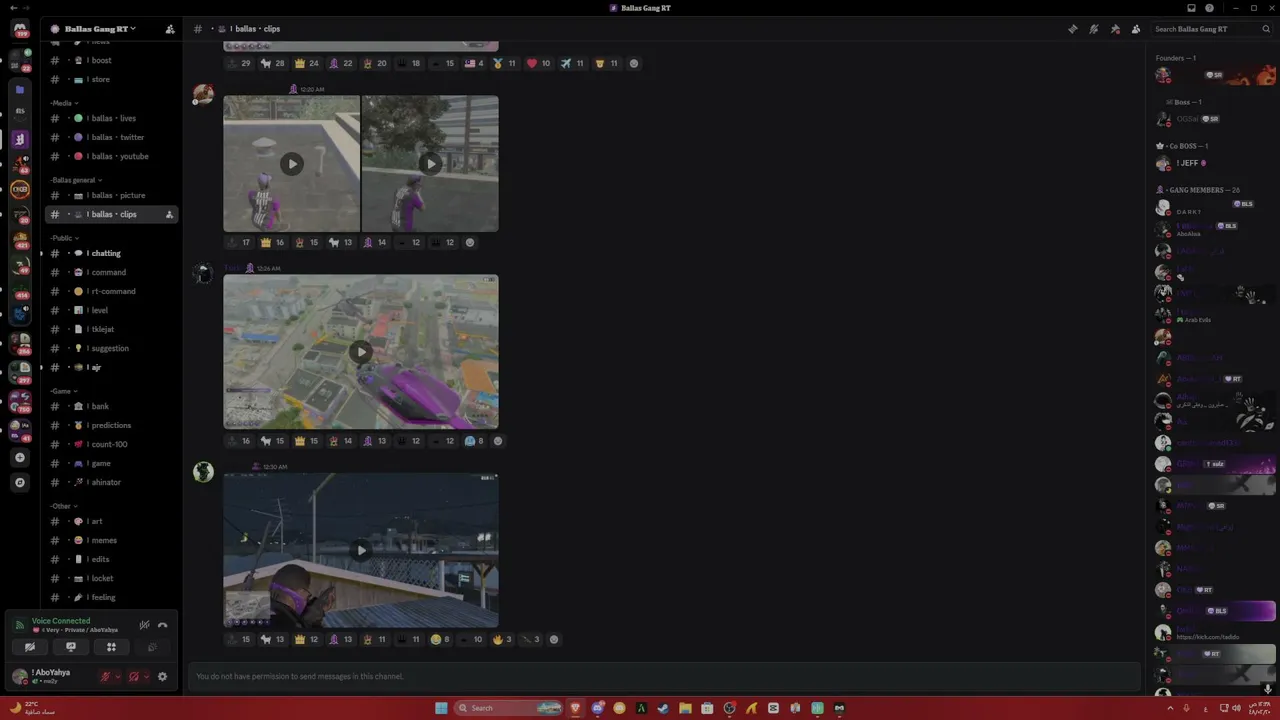
Task: Open the weather widget showing 22°C
Action: tap(32, 708)
